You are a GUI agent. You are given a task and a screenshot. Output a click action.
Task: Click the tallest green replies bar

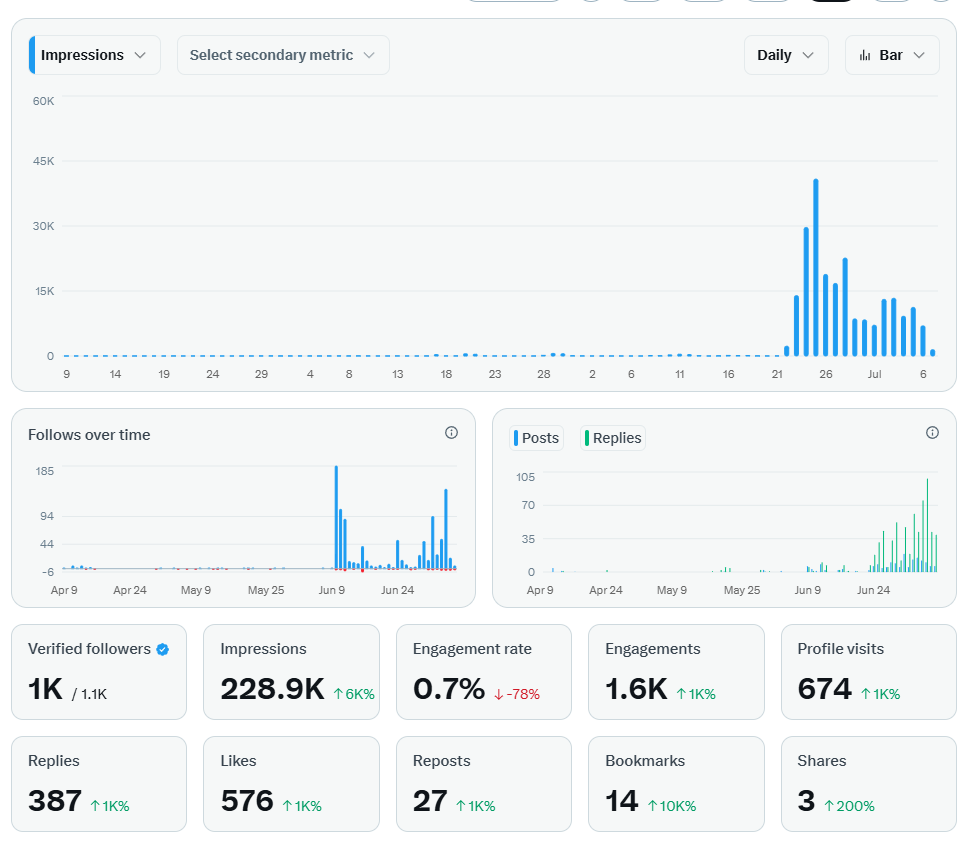point(927,525)
